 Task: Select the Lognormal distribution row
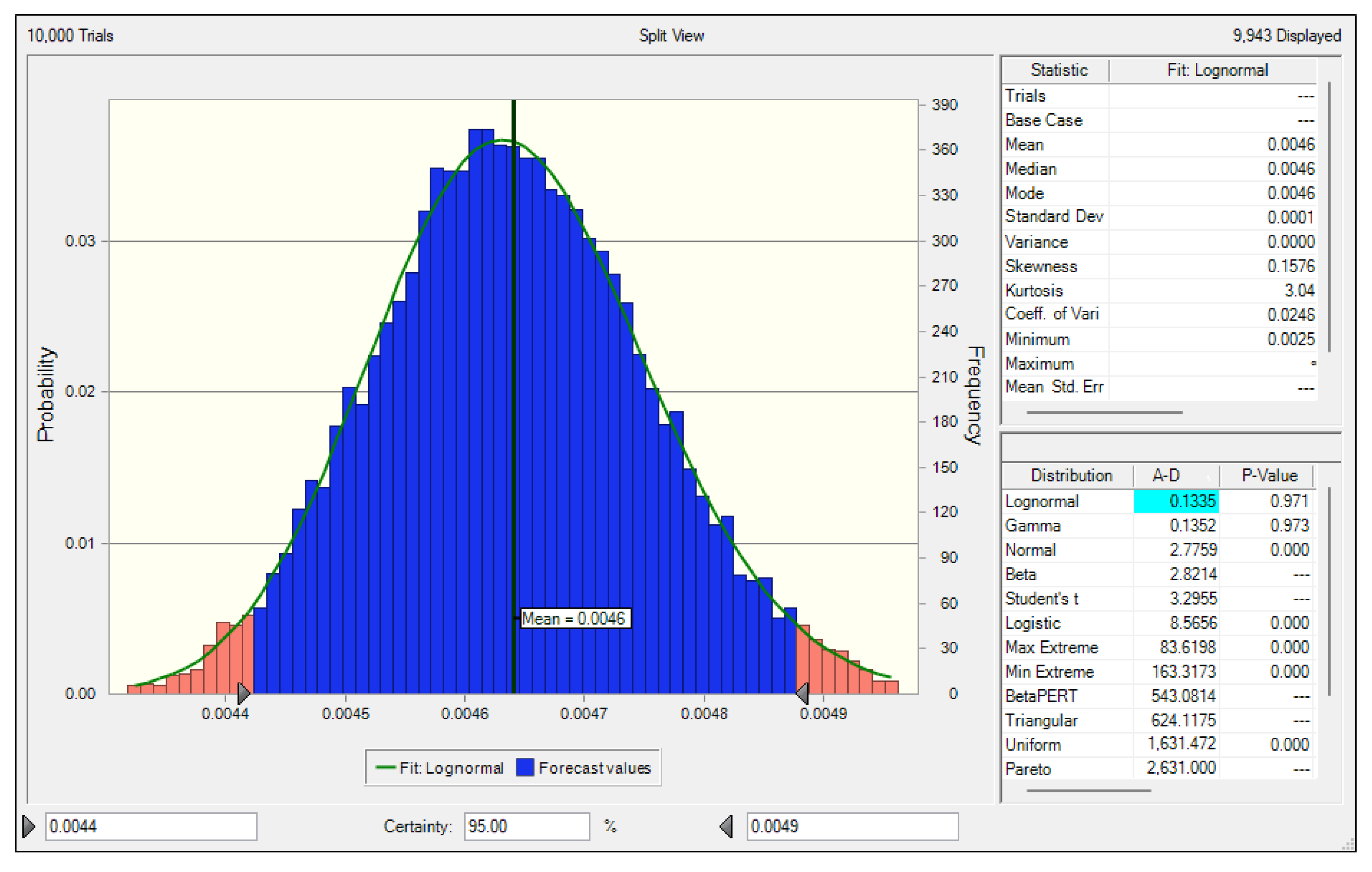pyautogui.click(x=1042, y=501)
